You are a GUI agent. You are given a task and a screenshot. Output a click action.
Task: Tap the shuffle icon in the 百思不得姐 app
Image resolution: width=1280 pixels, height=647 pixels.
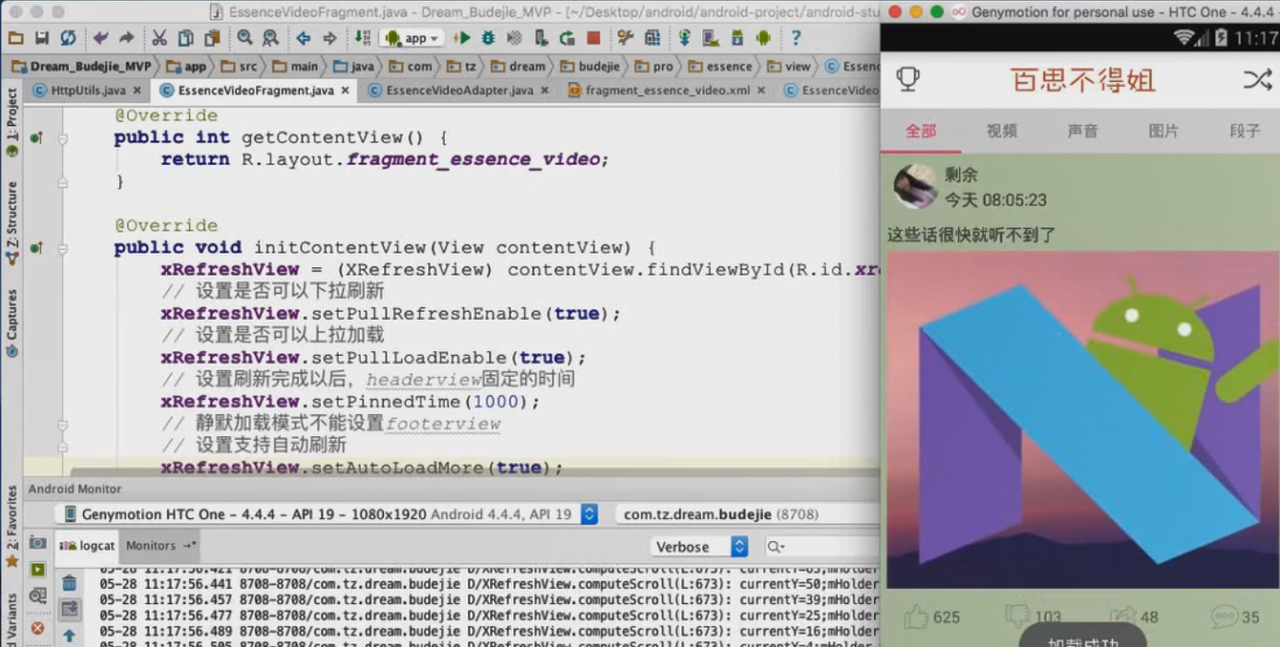point(1257,80)
